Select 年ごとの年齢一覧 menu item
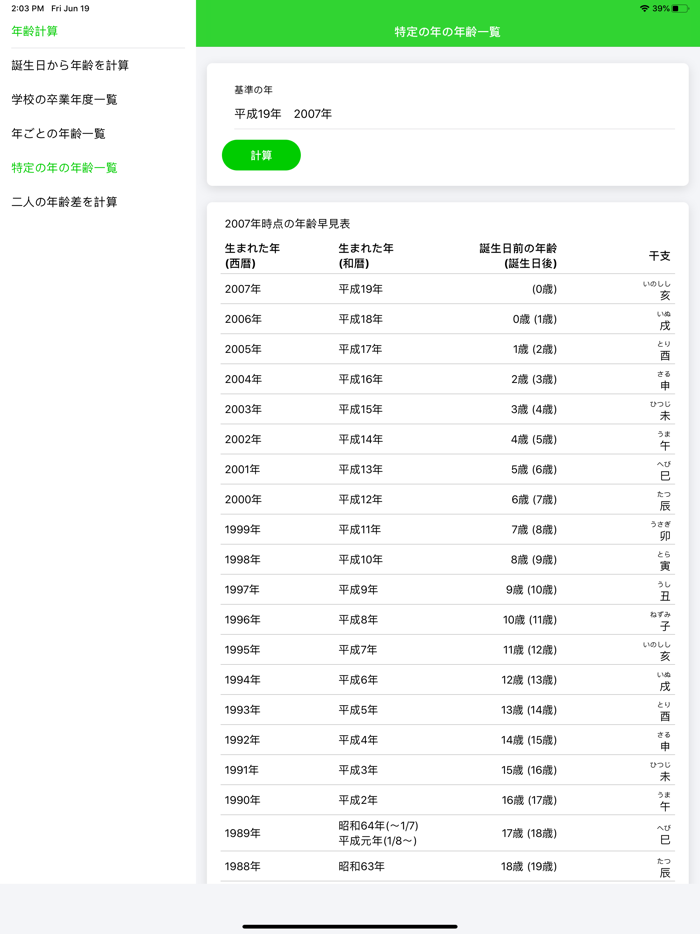 pos(58,133)
